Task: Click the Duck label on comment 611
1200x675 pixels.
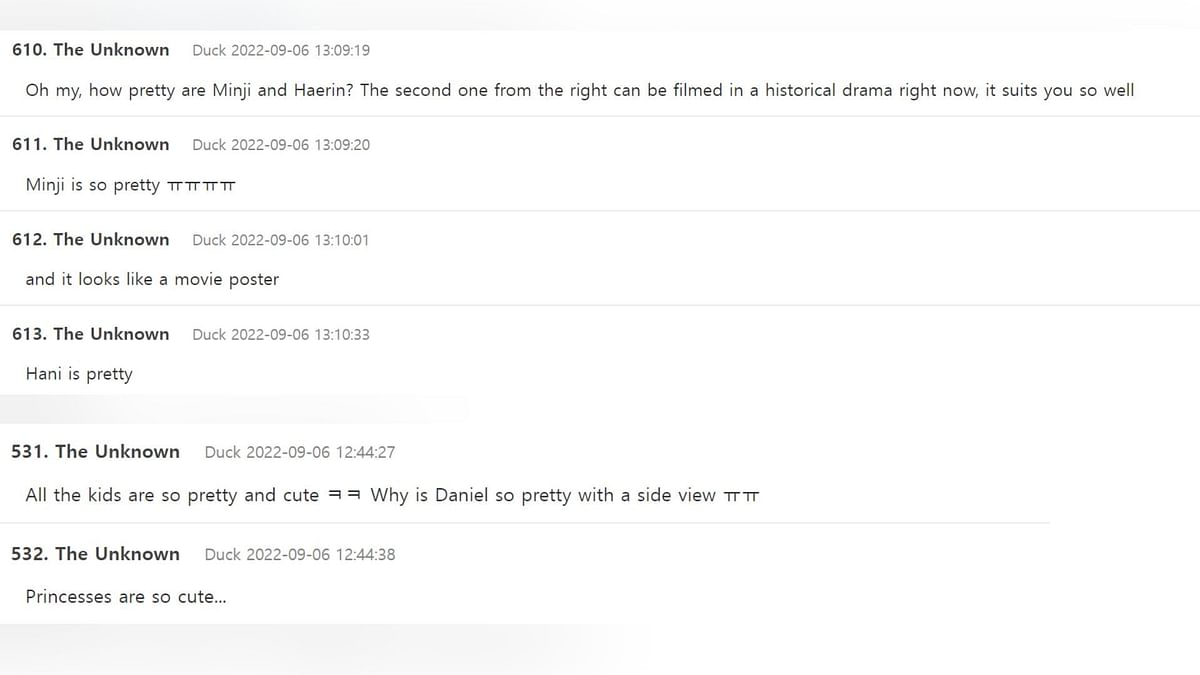Action: point(209,145)
